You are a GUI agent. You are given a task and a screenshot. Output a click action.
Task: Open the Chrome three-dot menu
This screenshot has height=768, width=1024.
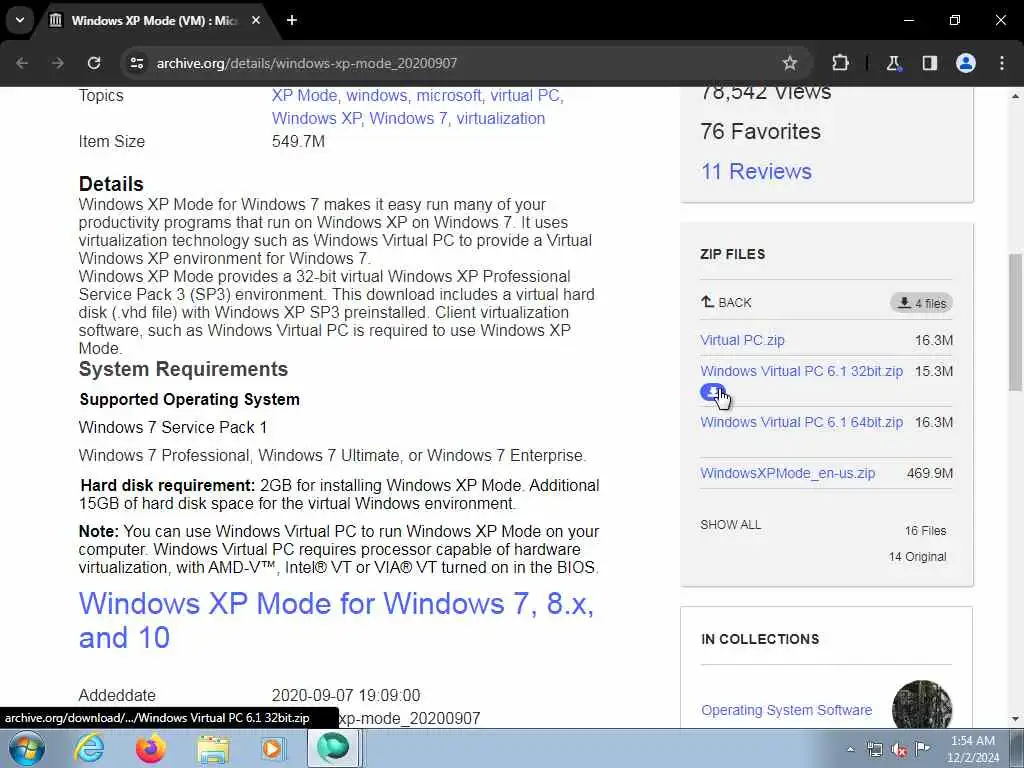pos(1002,63)
